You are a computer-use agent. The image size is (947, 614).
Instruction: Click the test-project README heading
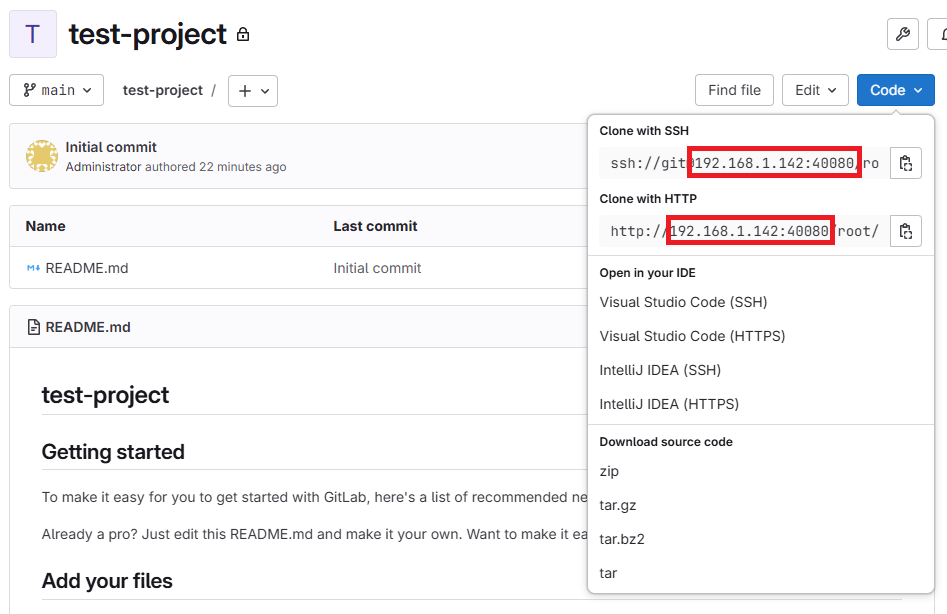click(x=105, y=395)
